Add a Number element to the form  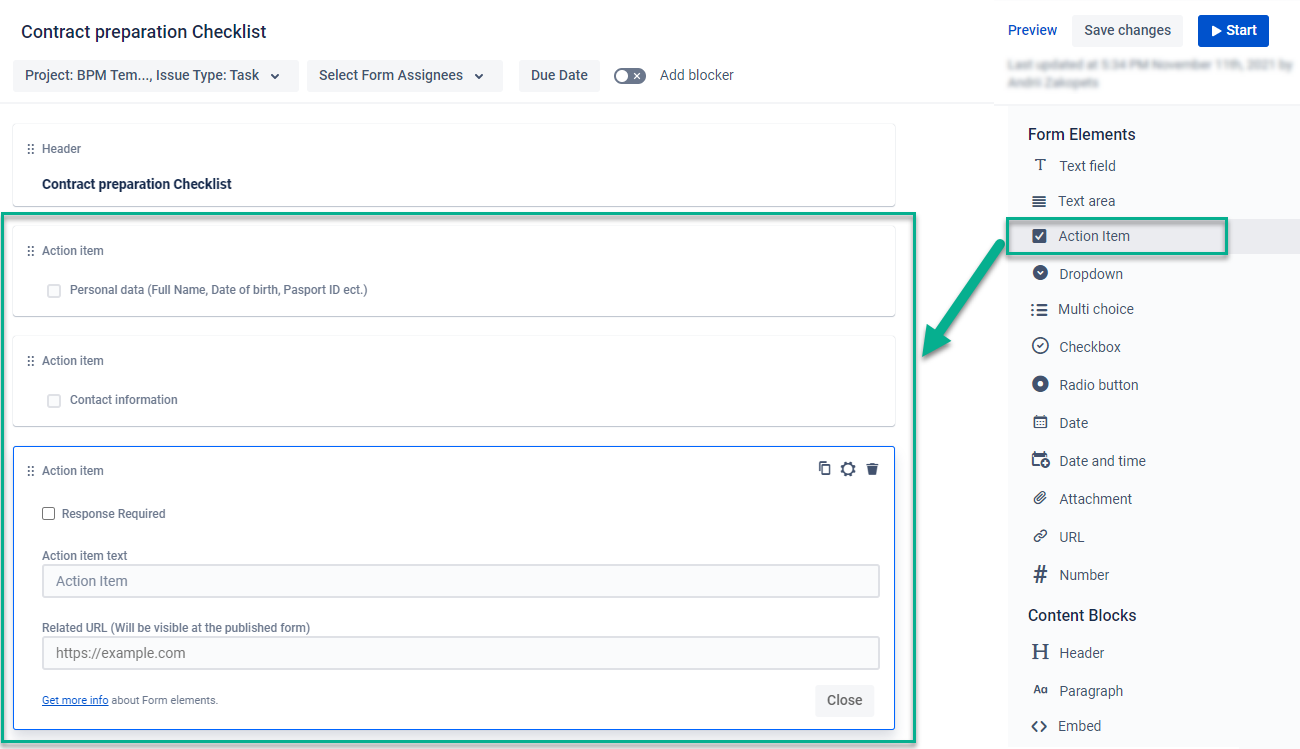click(x=1083, y=574)
